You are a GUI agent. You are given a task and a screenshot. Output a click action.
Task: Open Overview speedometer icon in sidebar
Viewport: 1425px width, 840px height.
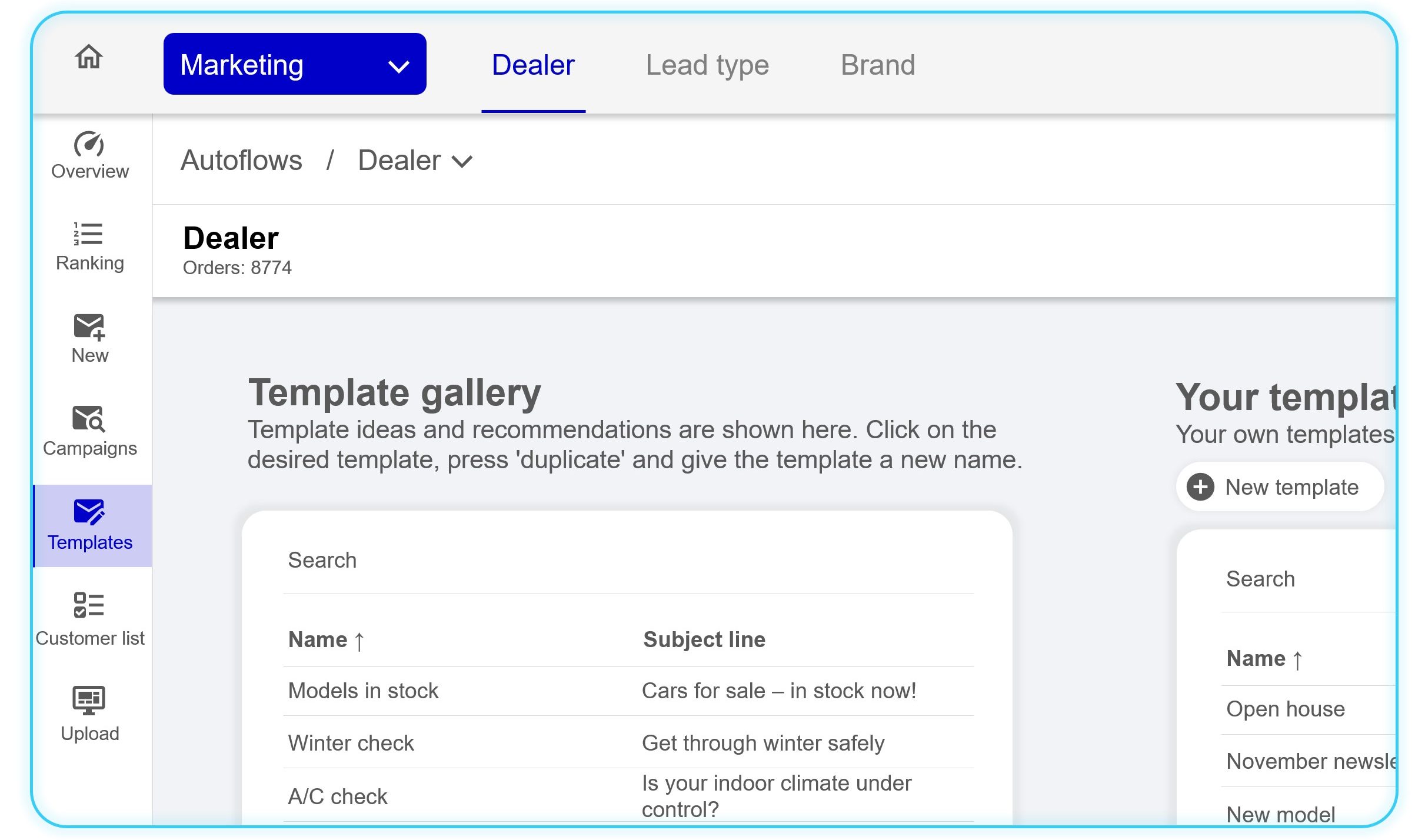(x=89, y=144)
